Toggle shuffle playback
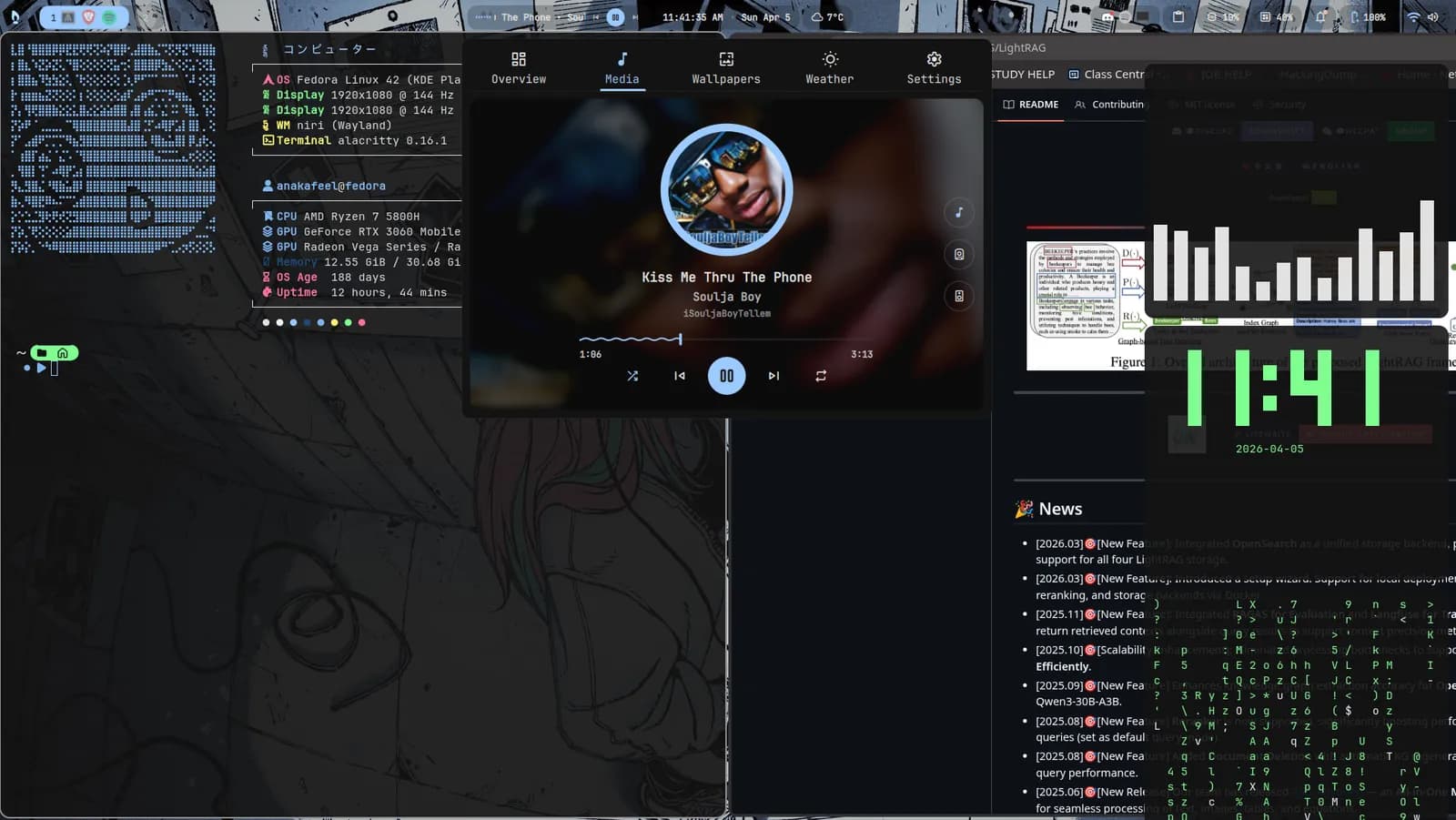Screen dimensions: 1456x820 tap(632, 376)
